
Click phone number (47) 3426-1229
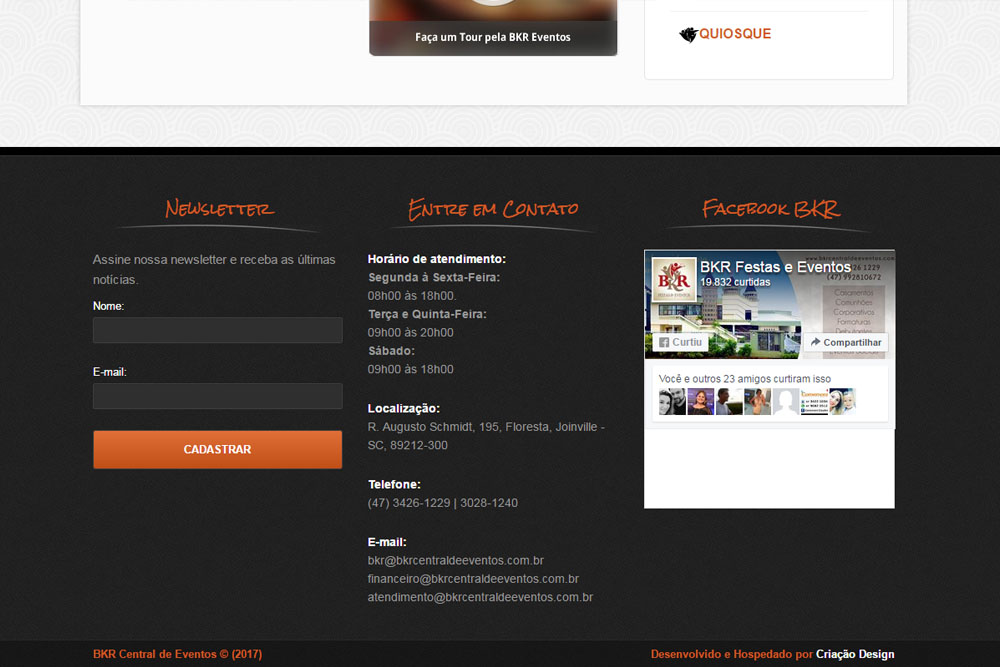[409, 503]
